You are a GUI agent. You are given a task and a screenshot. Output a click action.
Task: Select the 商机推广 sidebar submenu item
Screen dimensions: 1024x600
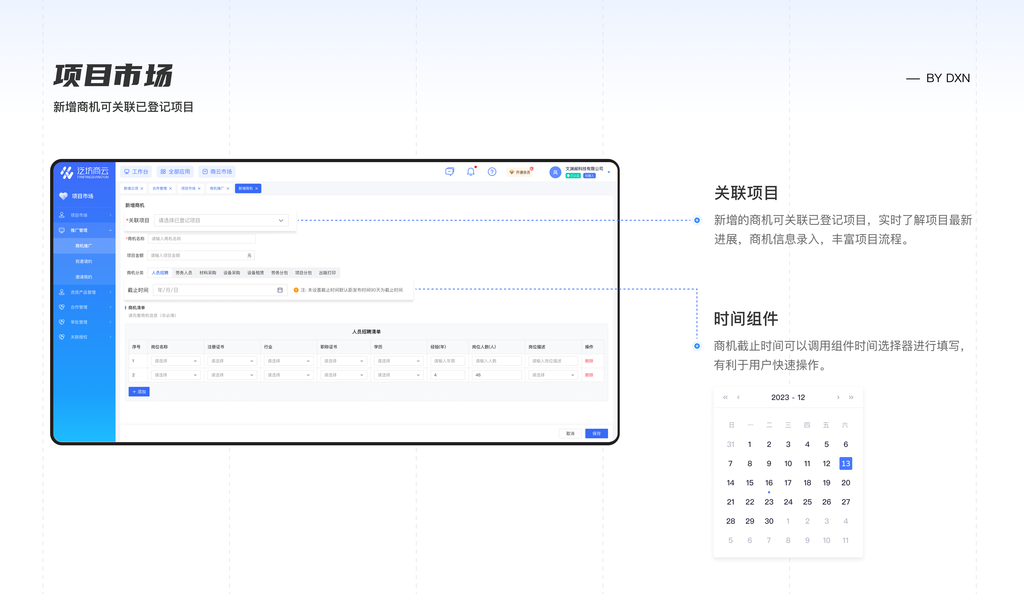pyautogui.click(x=84, y=246)
